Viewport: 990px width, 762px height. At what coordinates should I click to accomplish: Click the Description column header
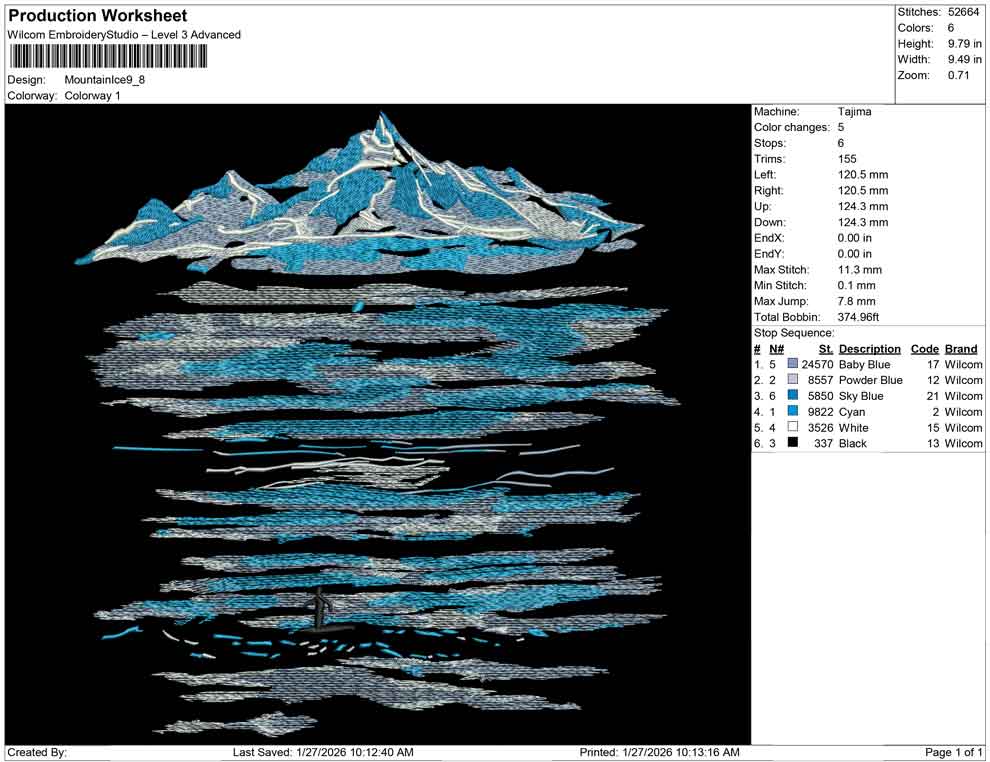coord(869,348)
